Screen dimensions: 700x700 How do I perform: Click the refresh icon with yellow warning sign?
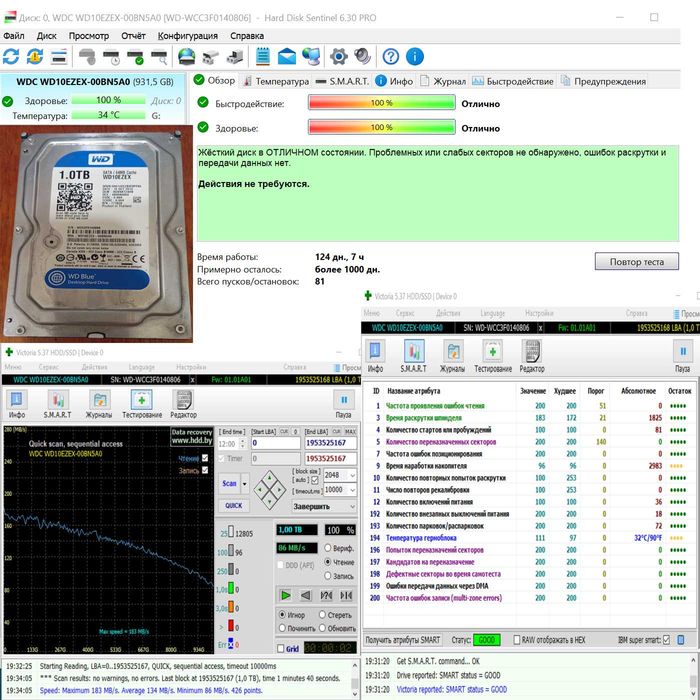(35, 57)
